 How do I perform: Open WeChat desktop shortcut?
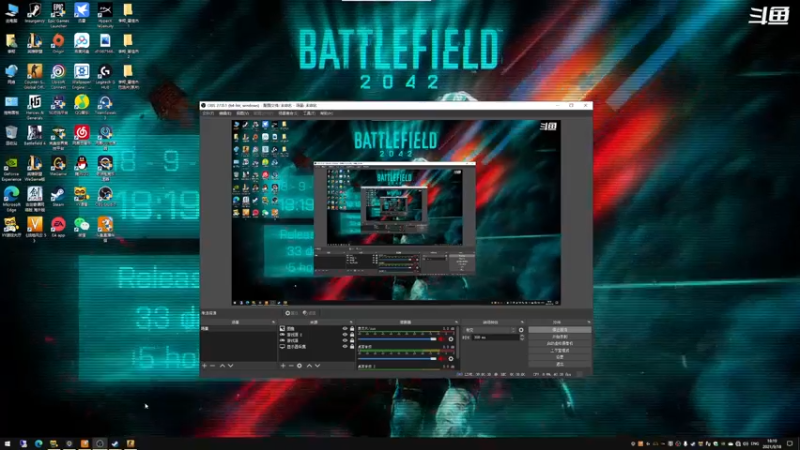pos(82,228)
